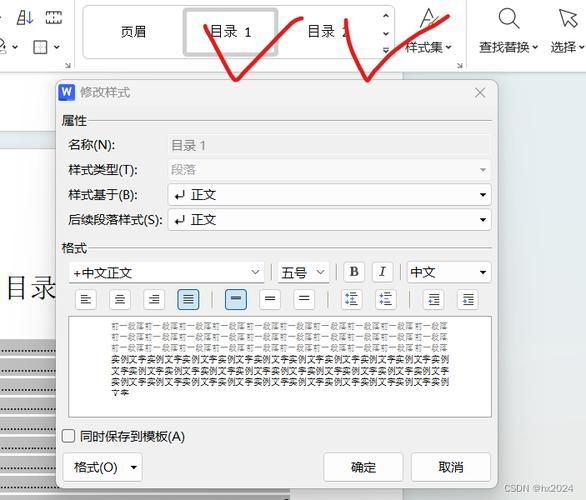Open the 格式(O) button menu
This screenshot has width=586, height=500.
point(102,467)
